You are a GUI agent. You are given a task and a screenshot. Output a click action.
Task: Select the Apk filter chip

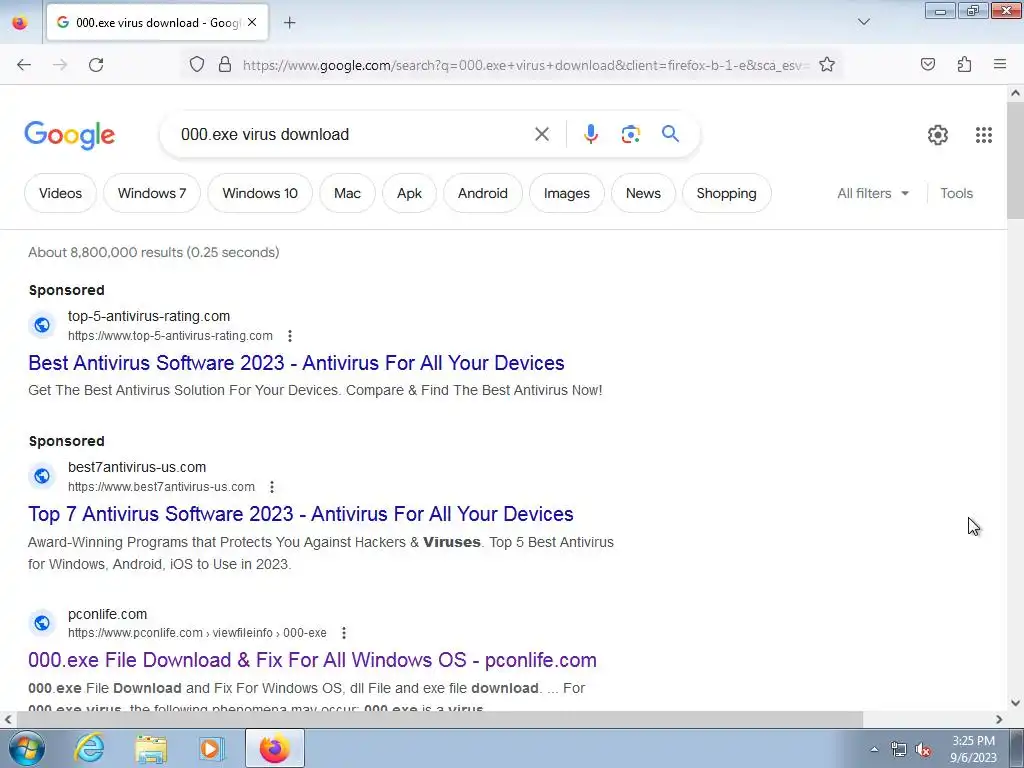(409, 193)
